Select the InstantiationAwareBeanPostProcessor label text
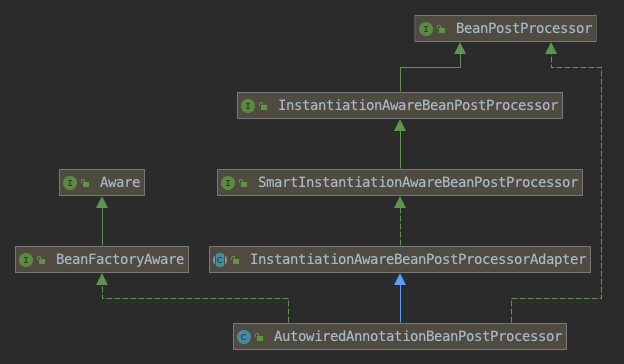This screenshot has width=624, height=364. click(x=418, y=105)
